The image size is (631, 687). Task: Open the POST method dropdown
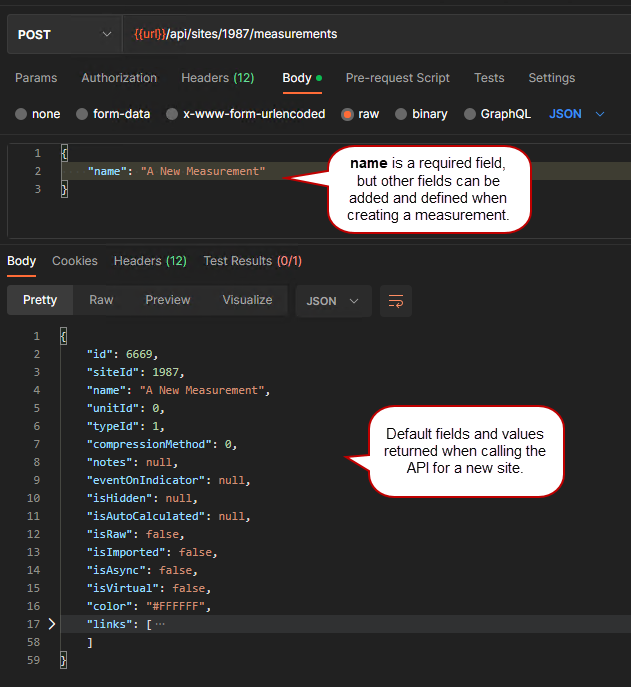pyautogui.click(x=62, y=34)
